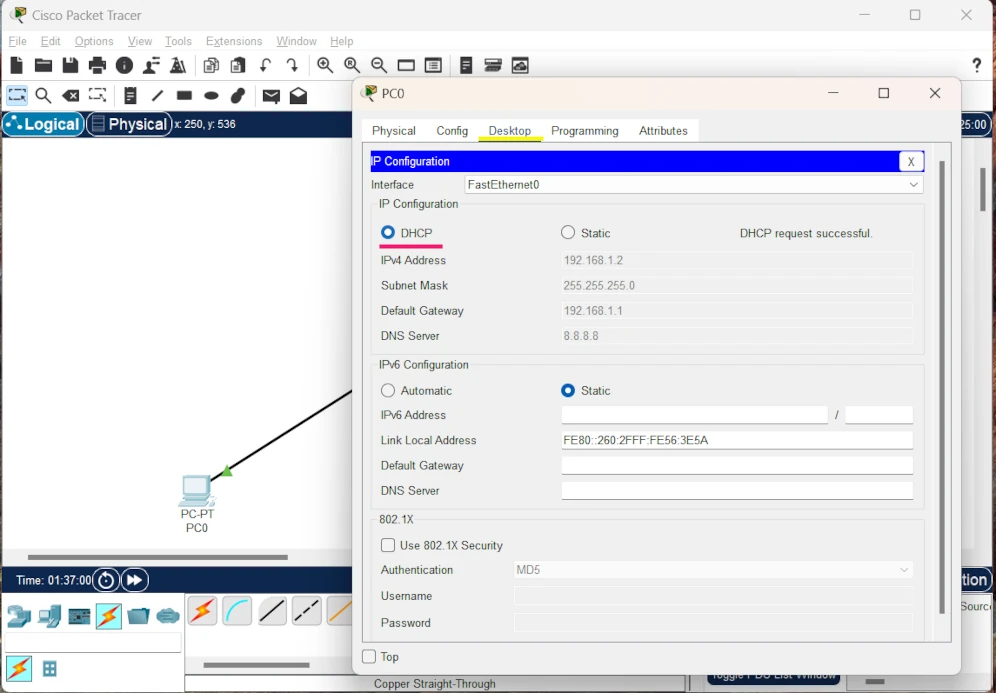
Task: Open the Extensions menu
Action: (x=234, y=41)
